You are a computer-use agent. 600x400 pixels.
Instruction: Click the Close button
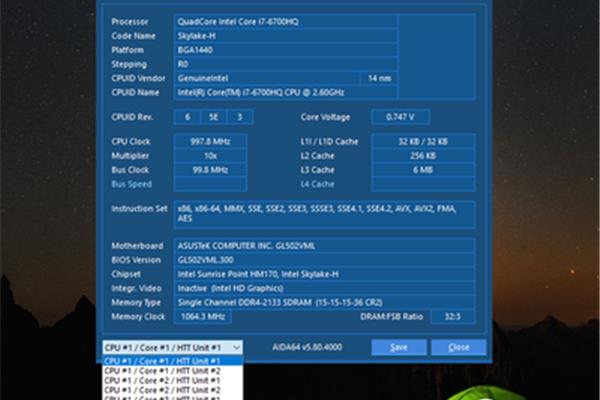pos(459,347)
